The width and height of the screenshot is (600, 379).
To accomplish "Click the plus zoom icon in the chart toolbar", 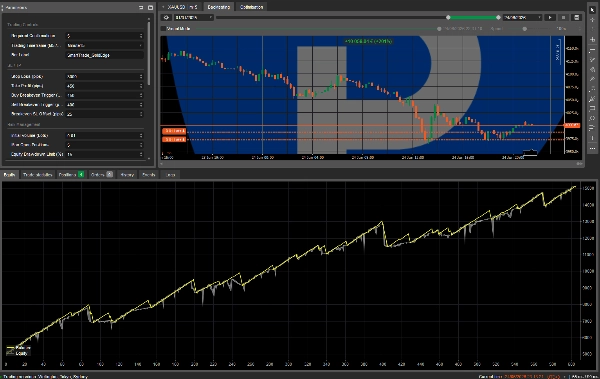I will pos(592,39).
